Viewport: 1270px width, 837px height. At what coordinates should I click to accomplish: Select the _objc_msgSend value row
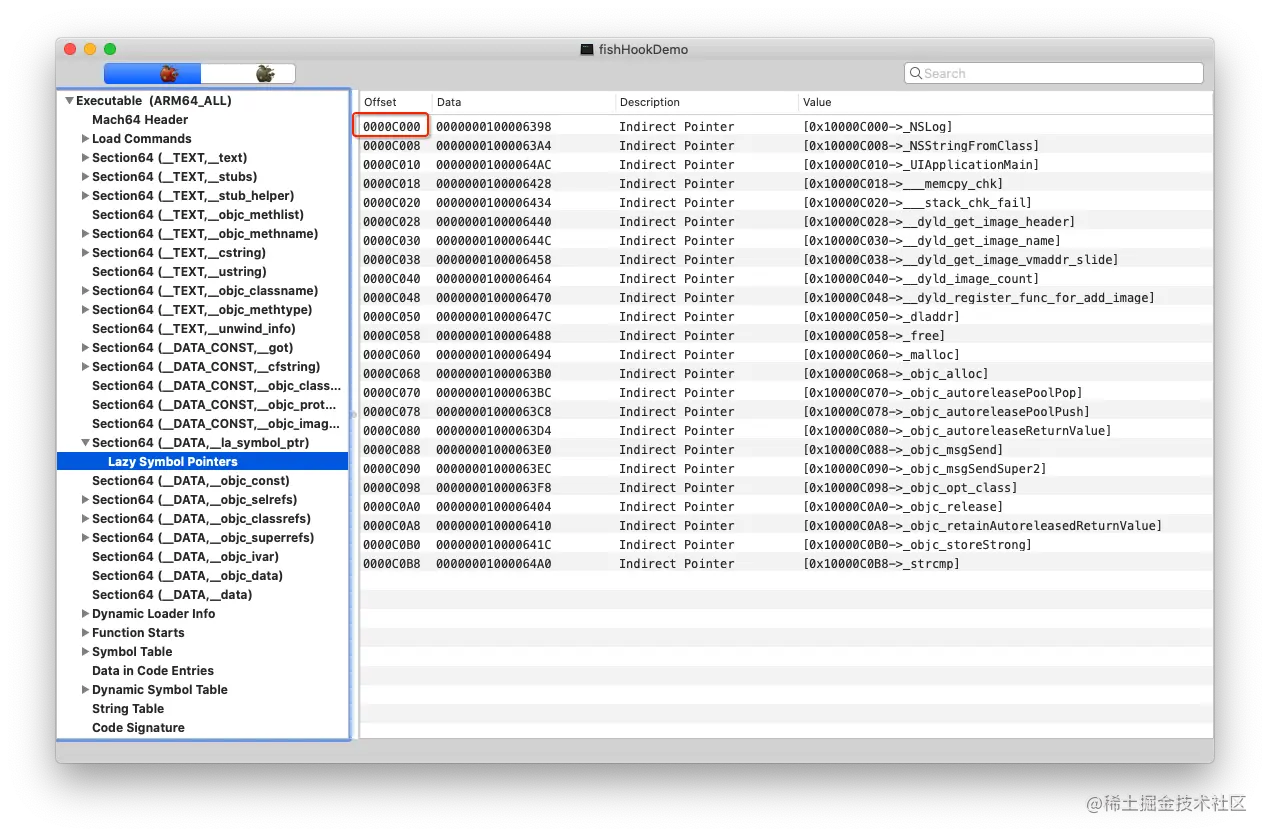(903, 450)
